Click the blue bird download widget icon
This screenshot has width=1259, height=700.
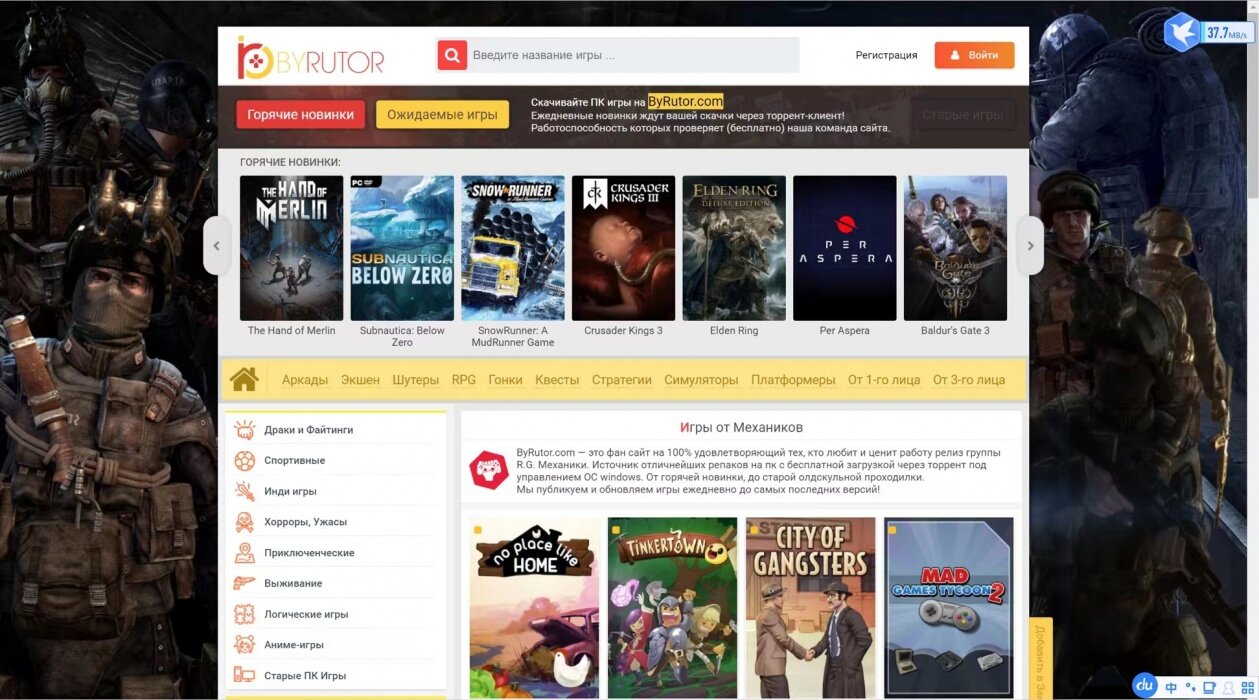pyautogui.click(x=1182, y=32)
